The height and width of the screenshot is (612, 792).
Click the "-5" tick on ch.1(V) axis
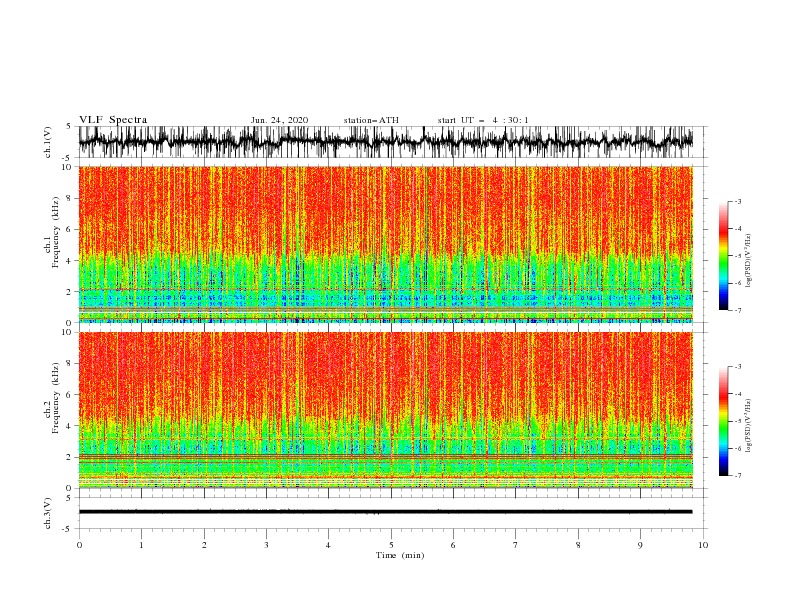(68, 158)
